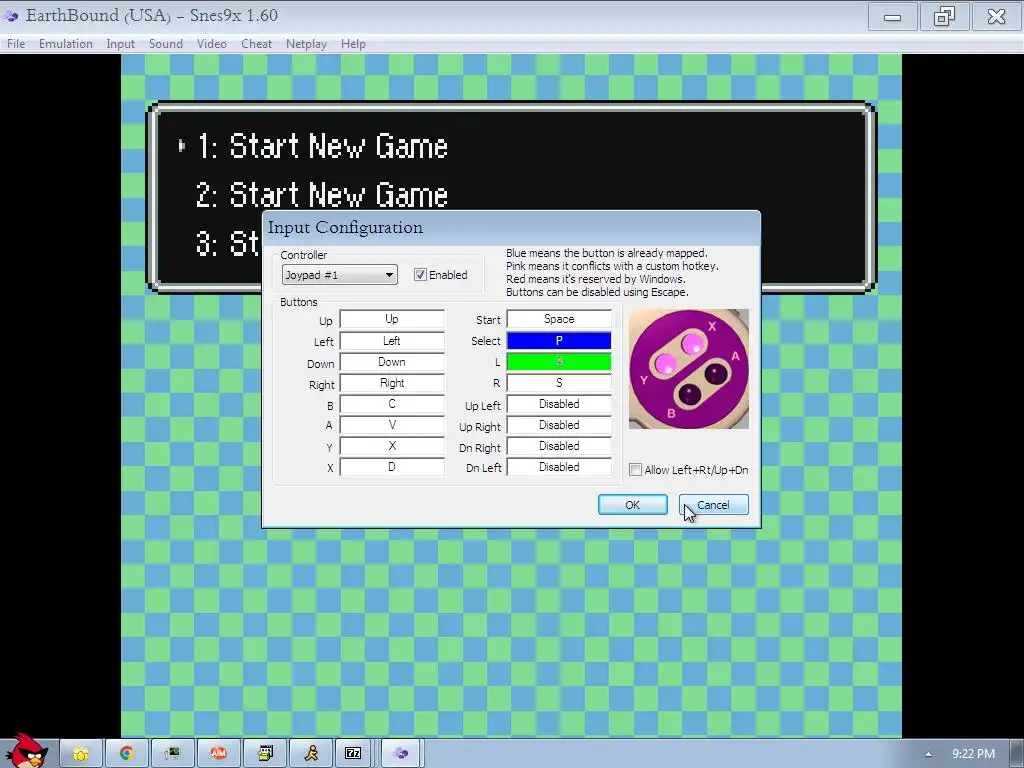
Task: Open the Sound menu
Action: click(x=165, y=44)
